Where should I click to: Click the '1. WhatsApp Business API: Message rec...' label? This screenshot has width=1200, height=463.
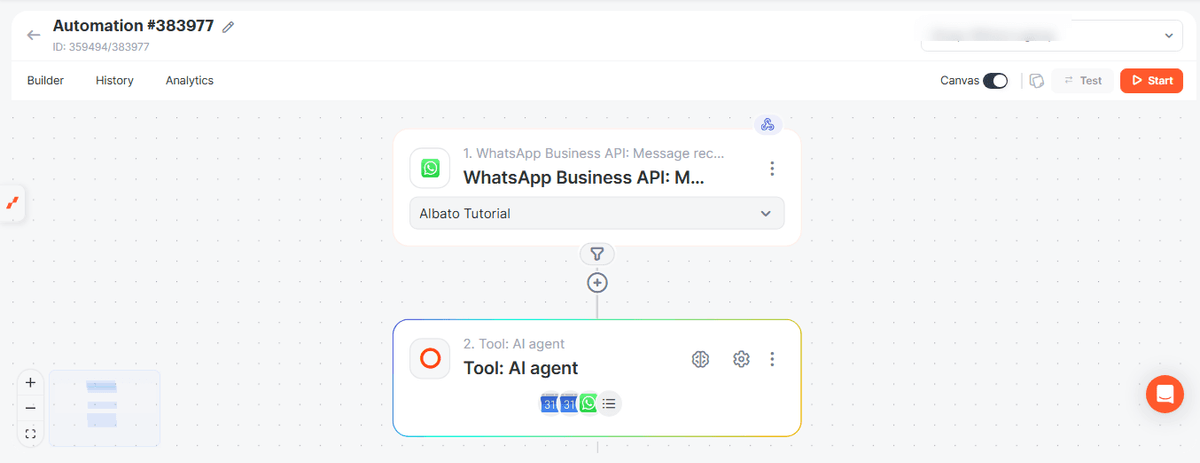tap(594, 154)
